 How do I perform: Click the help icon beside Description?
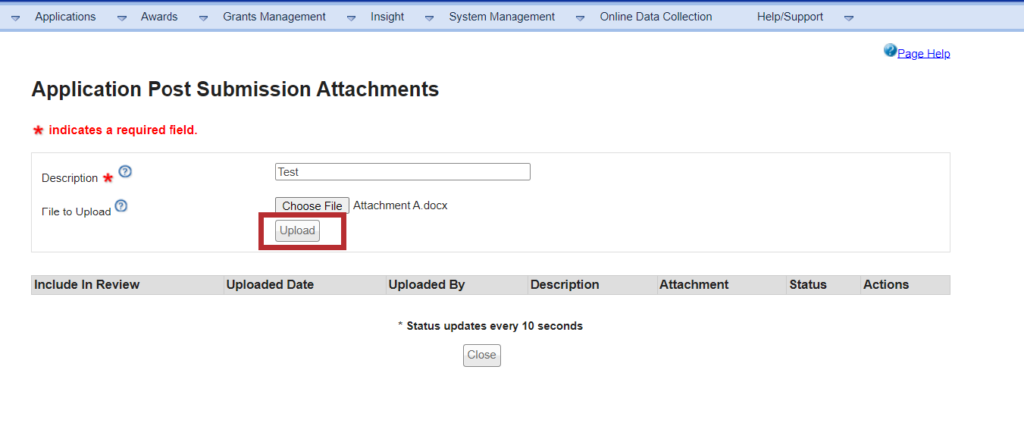[125, 172]
